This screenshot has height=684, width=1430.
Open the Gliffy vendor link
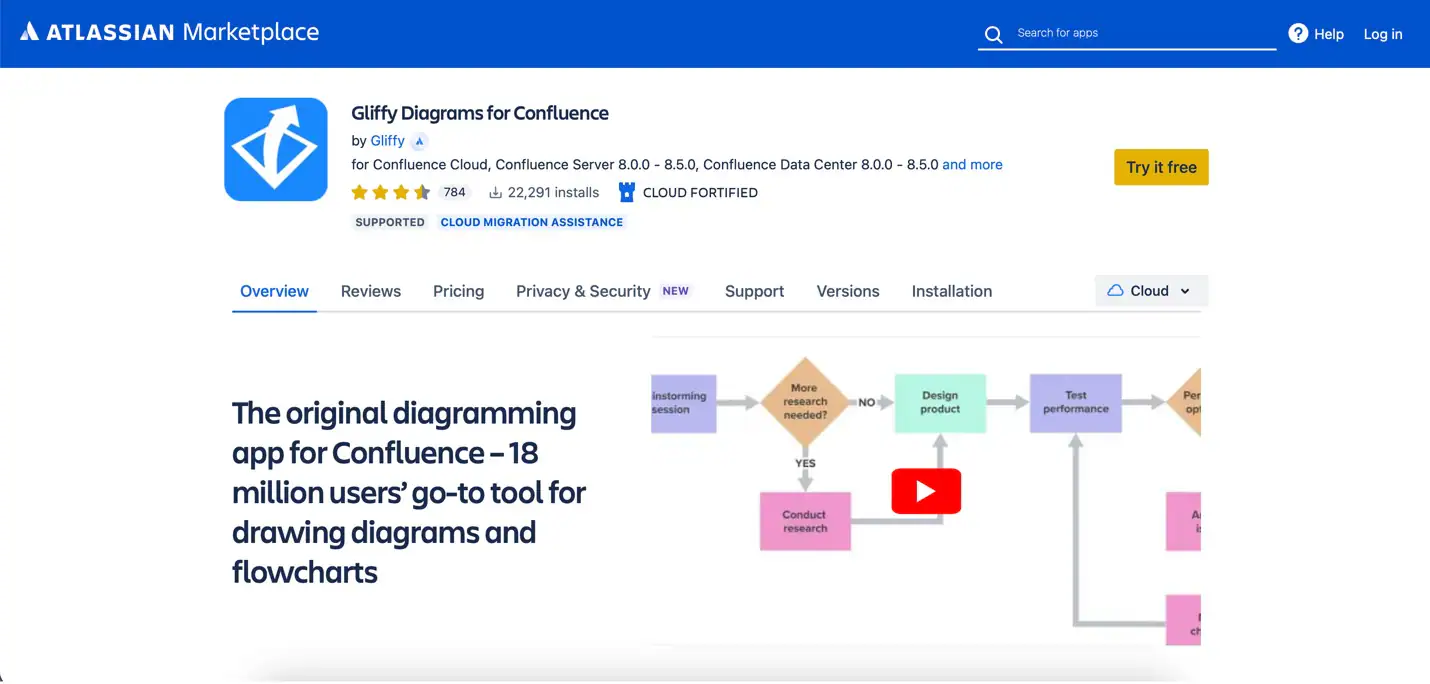click(x=388, y=141)
